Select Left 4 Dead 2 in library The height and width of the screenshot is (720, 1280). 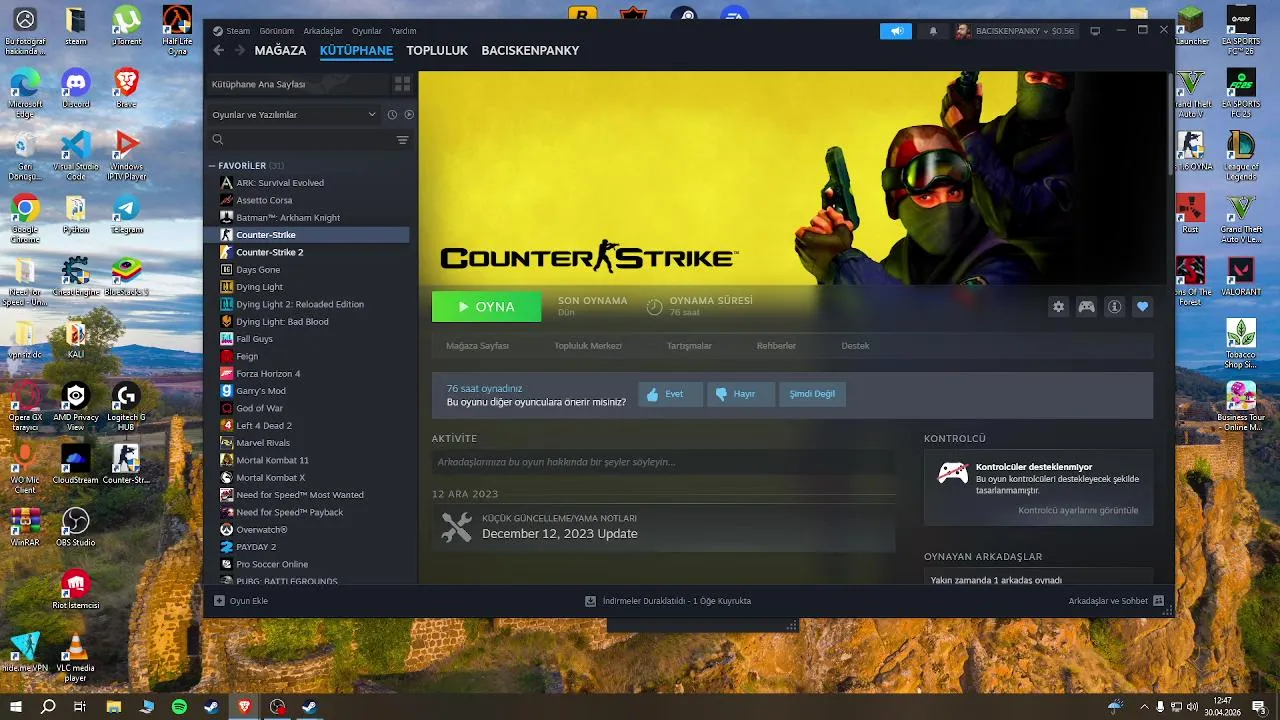tap(306, 425)
